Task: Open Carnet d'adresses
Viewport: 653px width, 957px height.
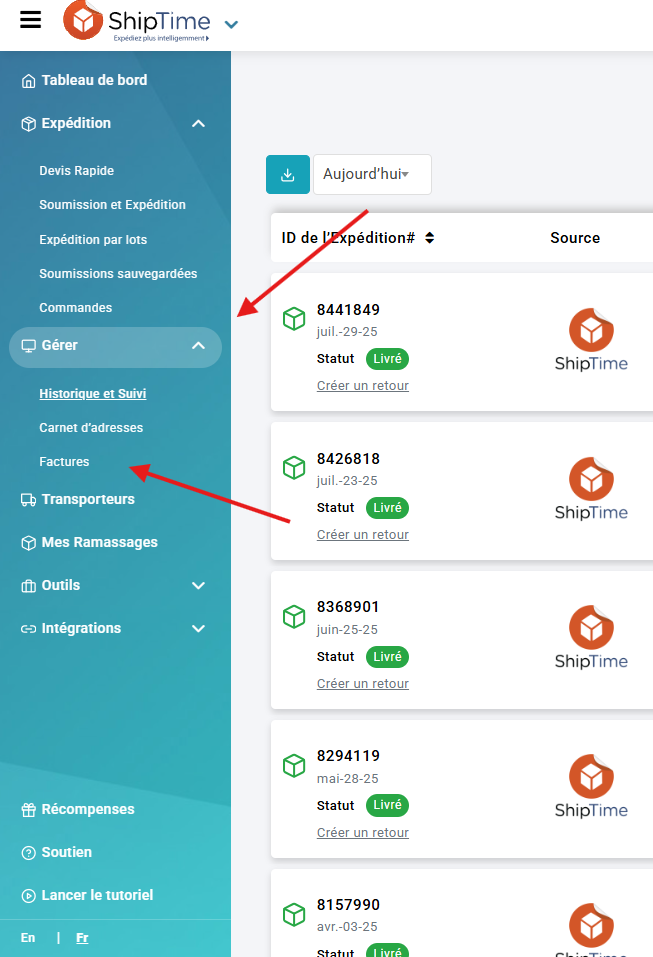Action: tap(91, 427)
